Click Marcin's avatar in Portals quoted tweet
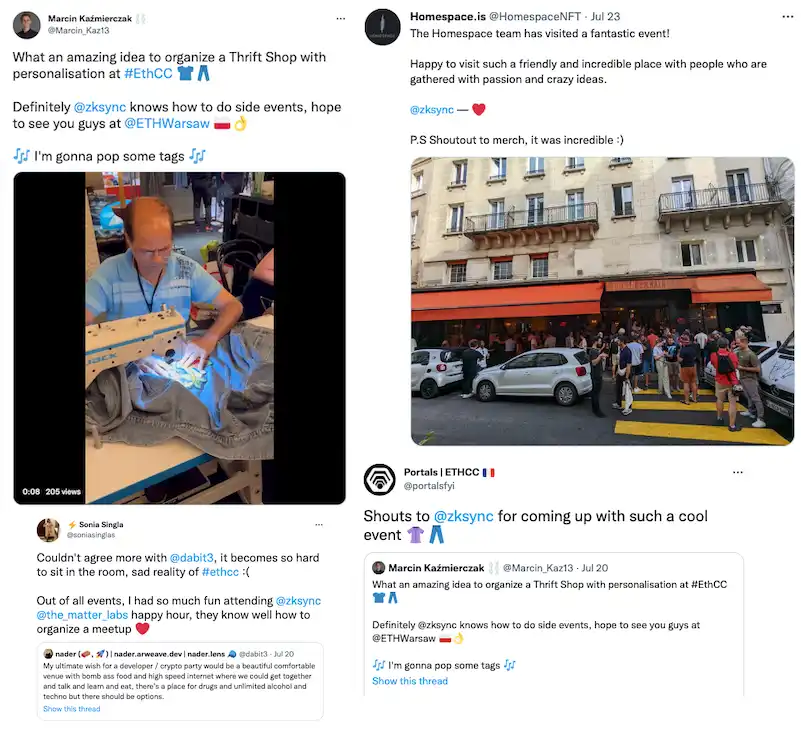801x733 pixels. 379,568
